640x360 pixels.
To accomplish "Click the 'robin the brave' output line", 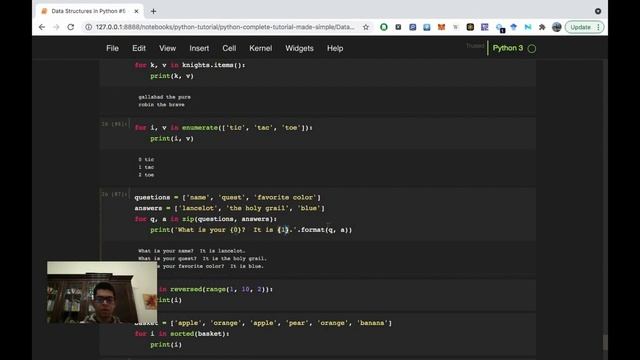I will click(x=161, y=104).
